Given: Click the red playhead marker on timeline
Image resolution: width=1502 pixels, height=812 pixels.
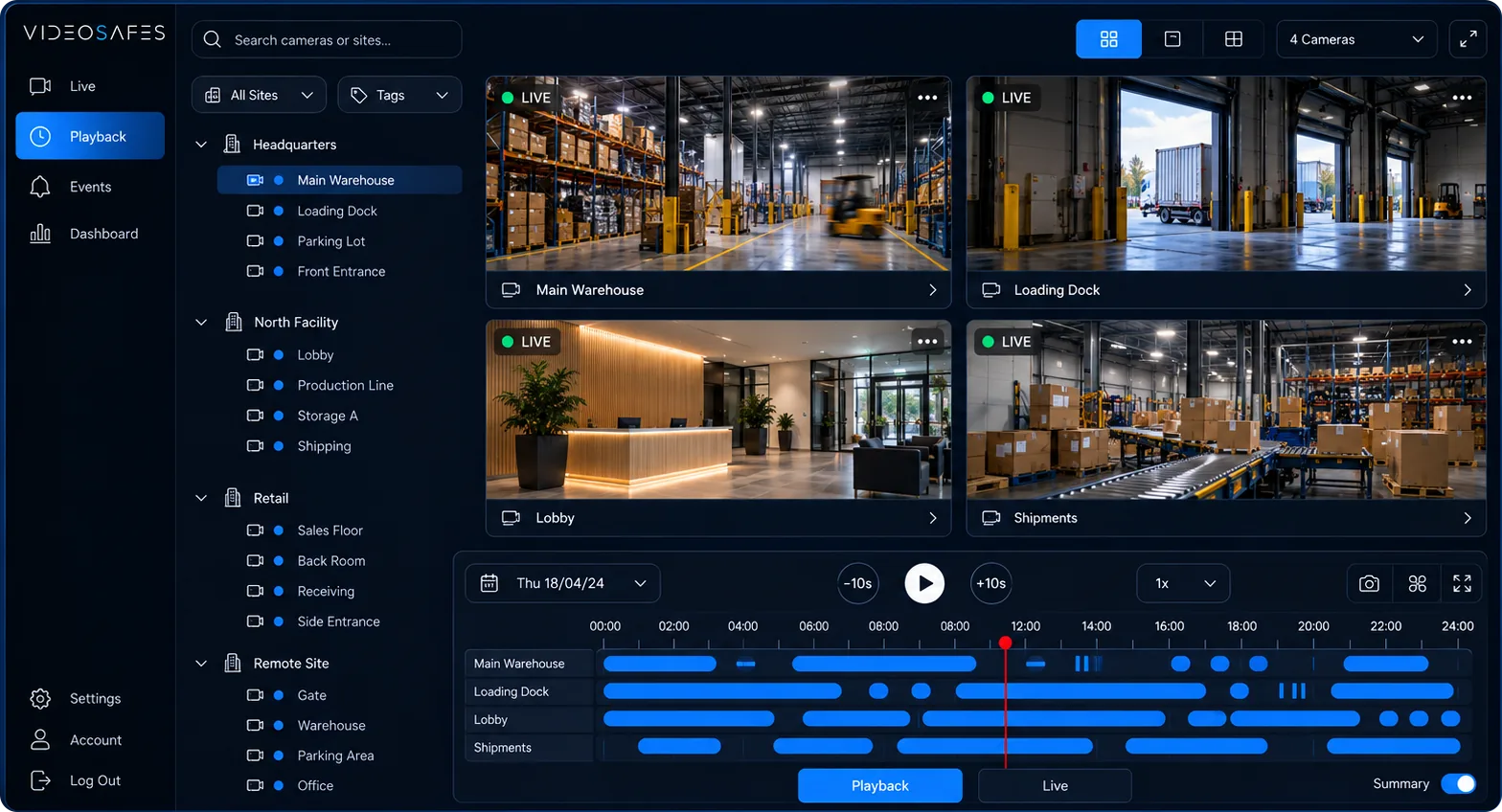Looking at the screenshot, I should click(1005, 643).
